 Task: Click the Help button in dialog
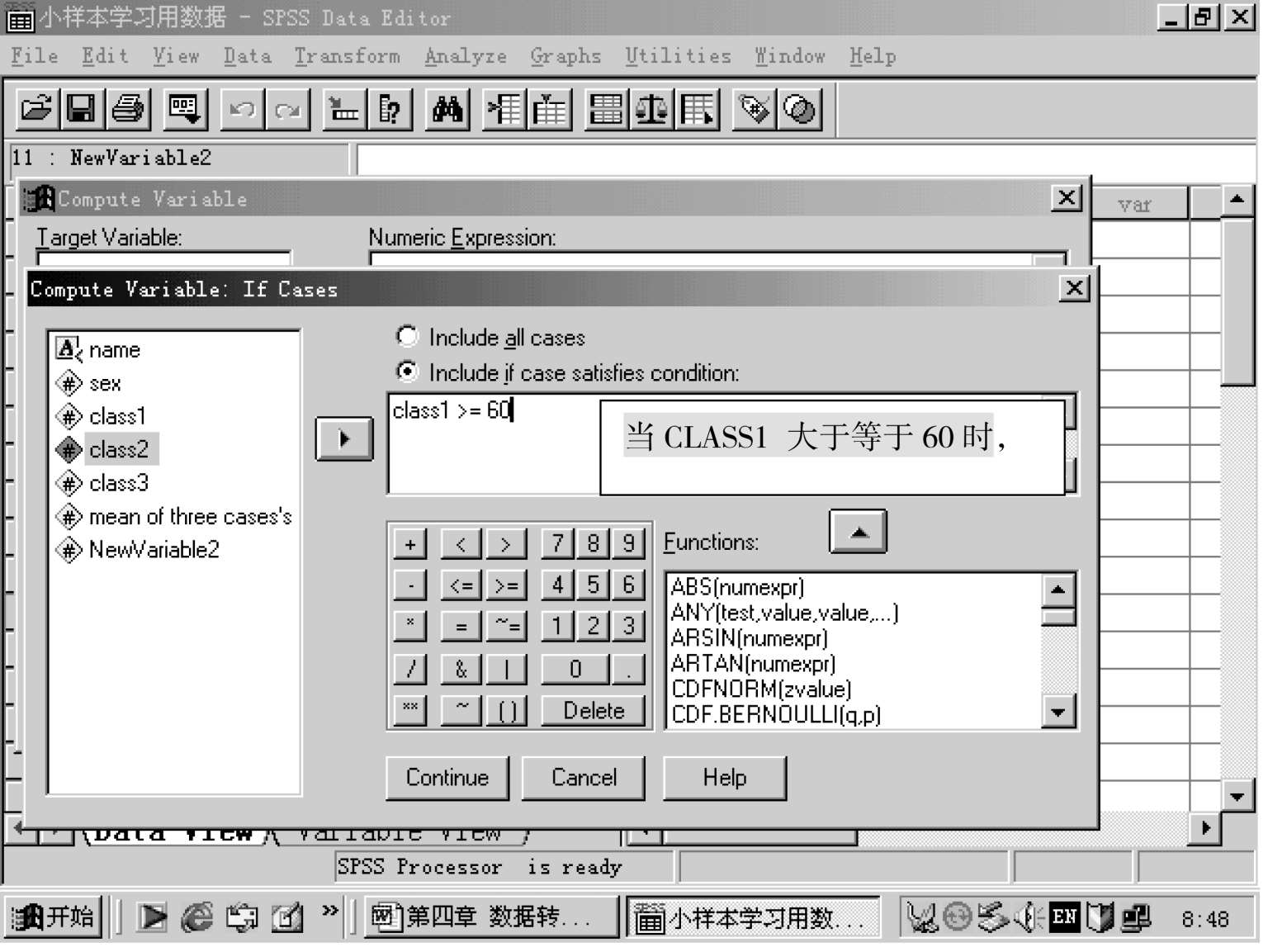point(725,778)
